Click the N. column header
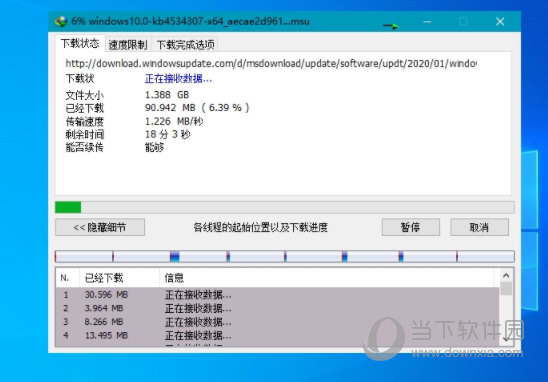548x382 pixels. (x=67, y=278)
